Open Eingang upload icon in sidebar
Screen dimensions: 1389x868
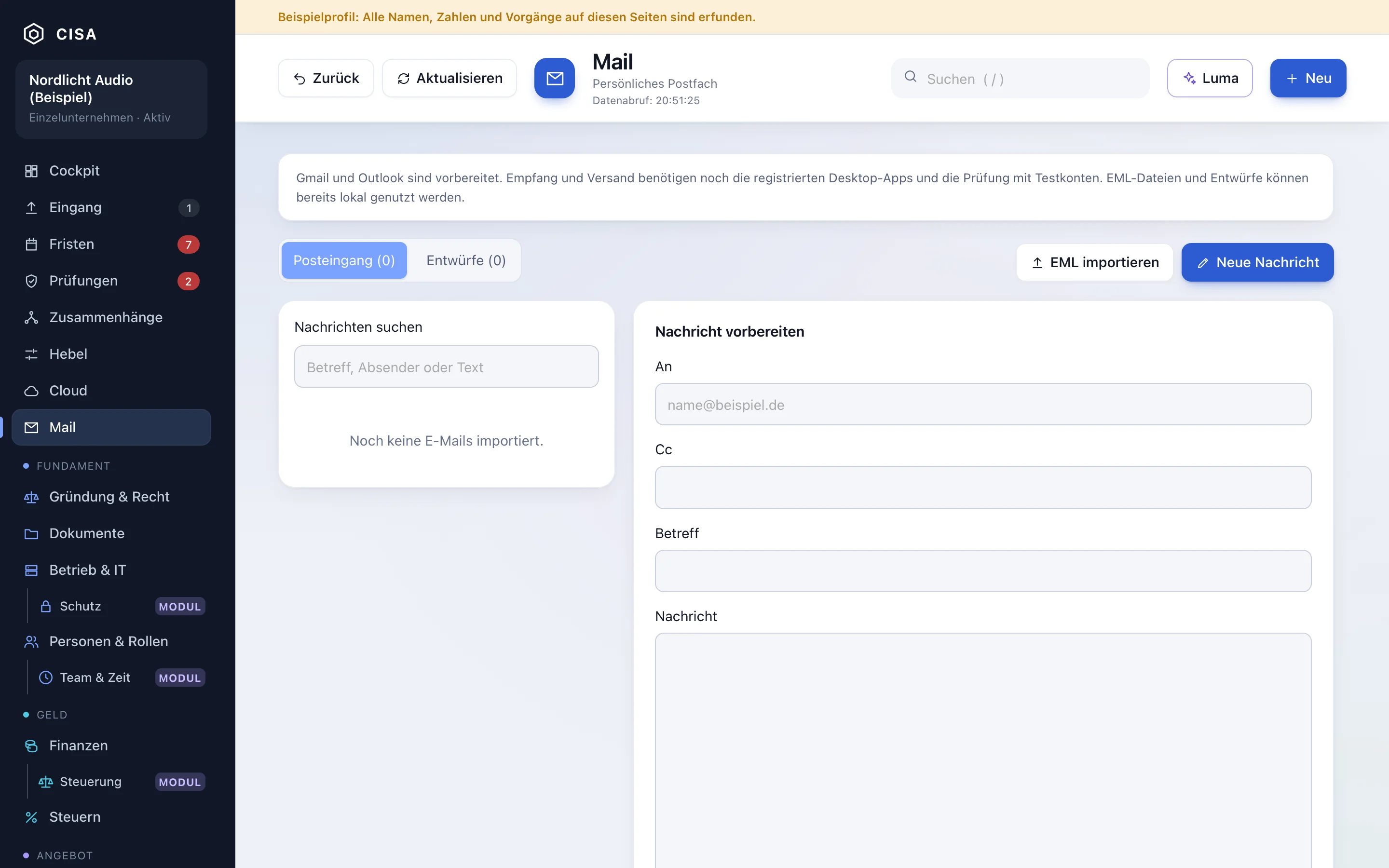[31, 208]
